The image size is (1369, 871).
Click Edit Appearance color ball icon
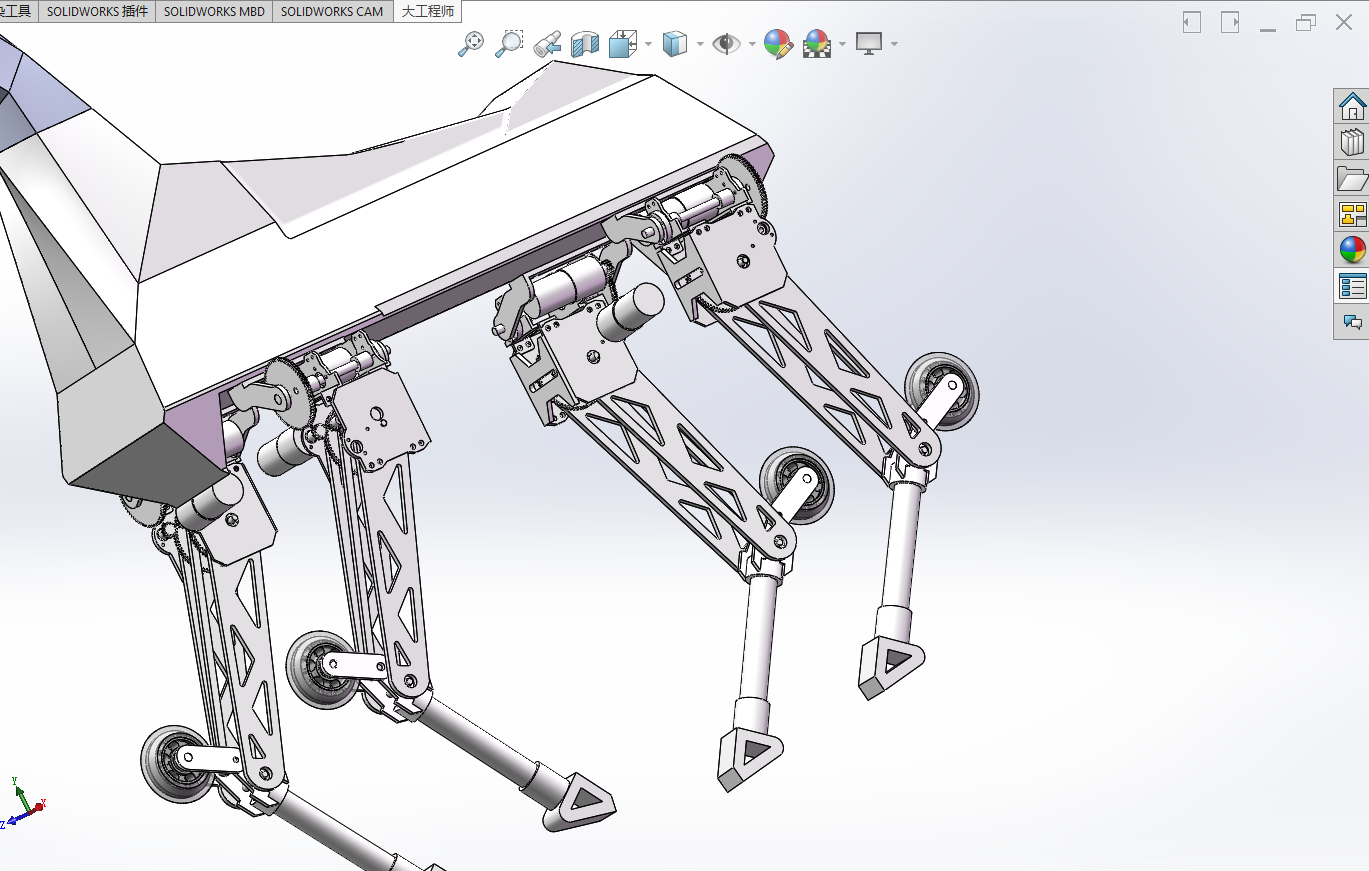coord(778,43)
